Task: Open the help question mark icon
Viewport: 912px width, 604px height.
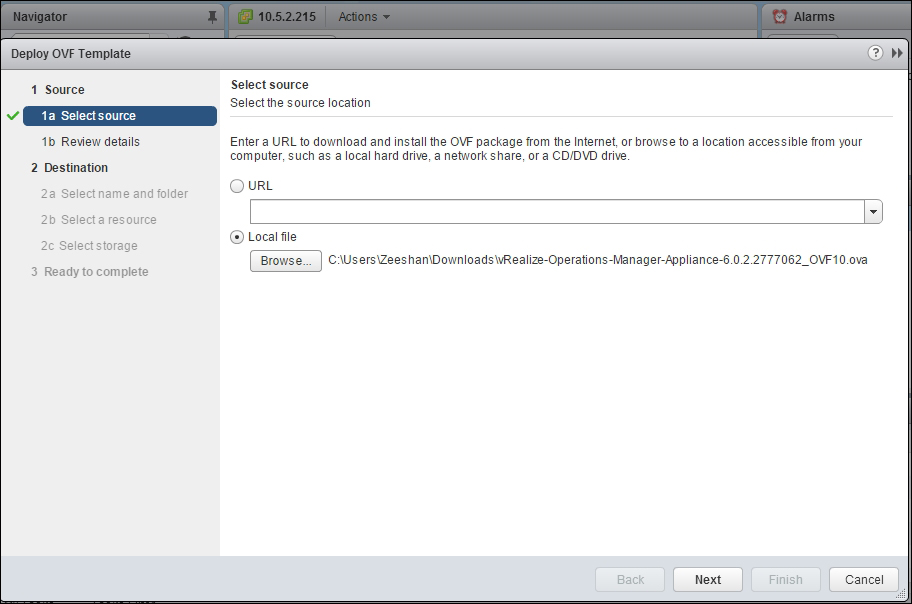Action: coord(875,53)
